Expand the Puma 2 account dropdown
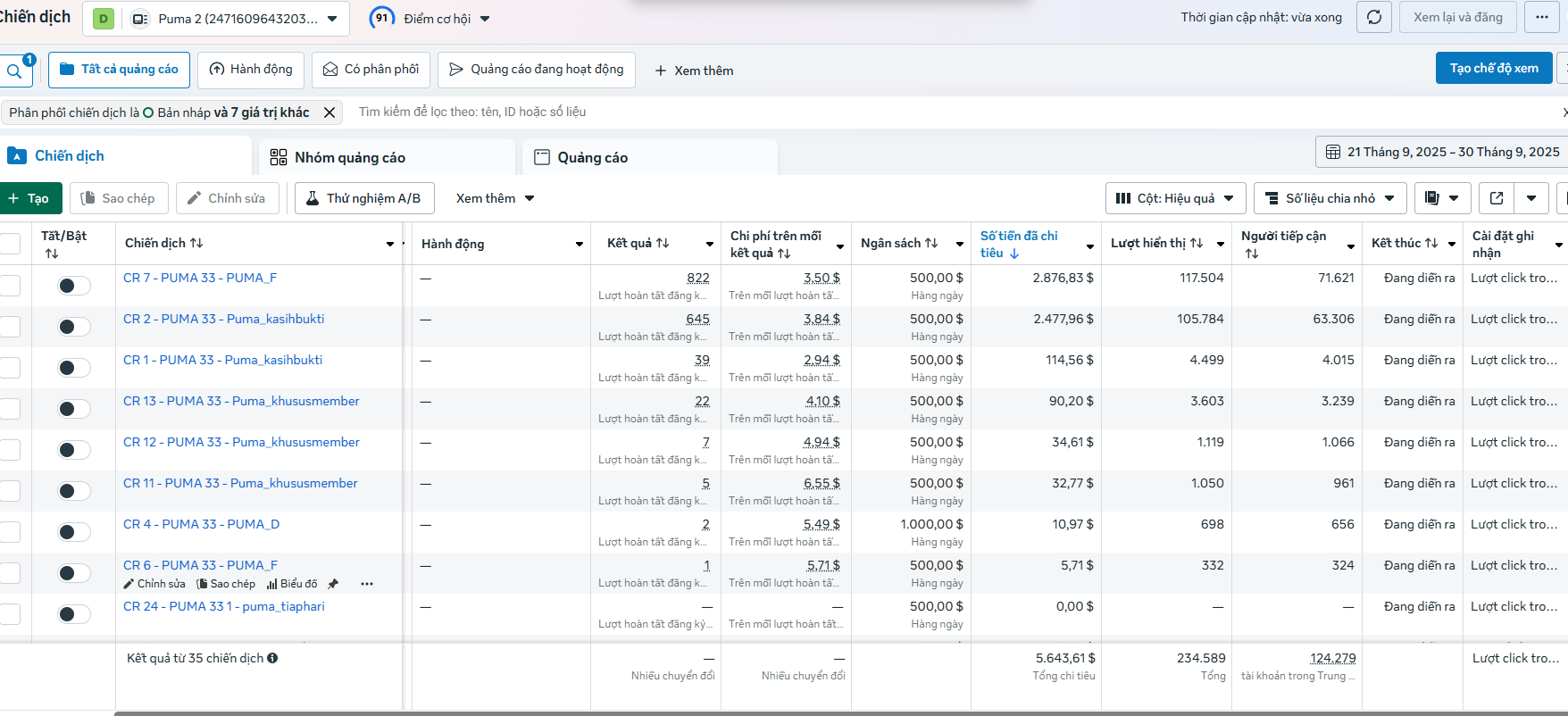 pos(332,19)
